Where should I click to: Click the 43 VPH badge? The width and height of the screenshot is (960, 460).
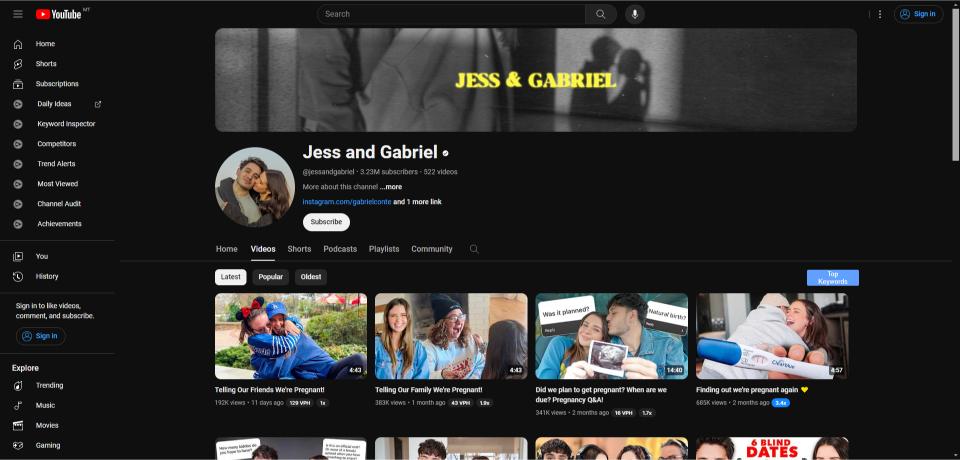[460, 403]
